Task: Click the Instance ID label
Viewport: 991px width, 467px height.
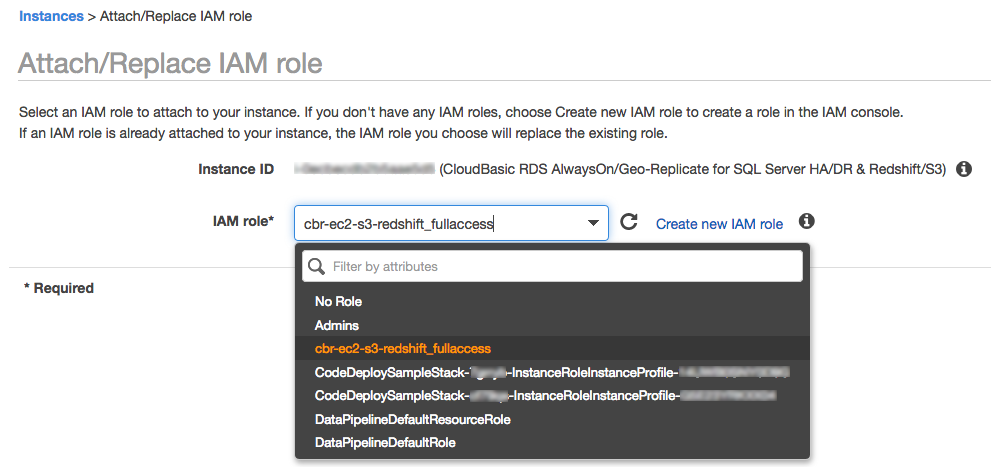Action: (236, 169)
